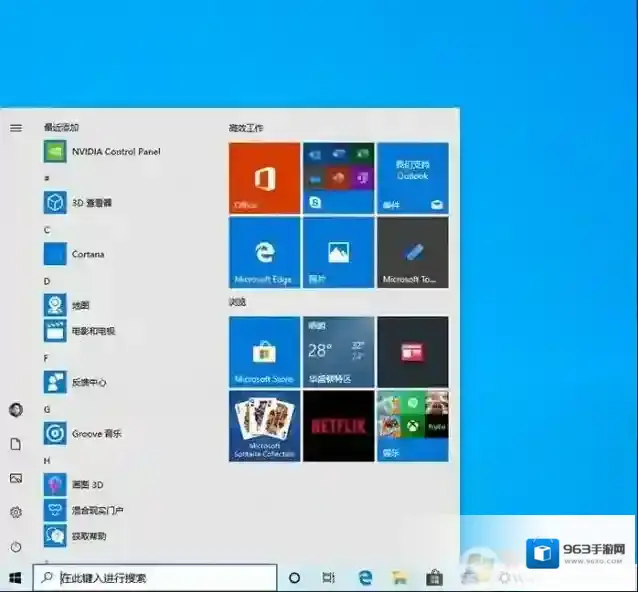This screenshot has height=592, width=638.
Task: Click the letter F section header
Action: pos(46,358)
